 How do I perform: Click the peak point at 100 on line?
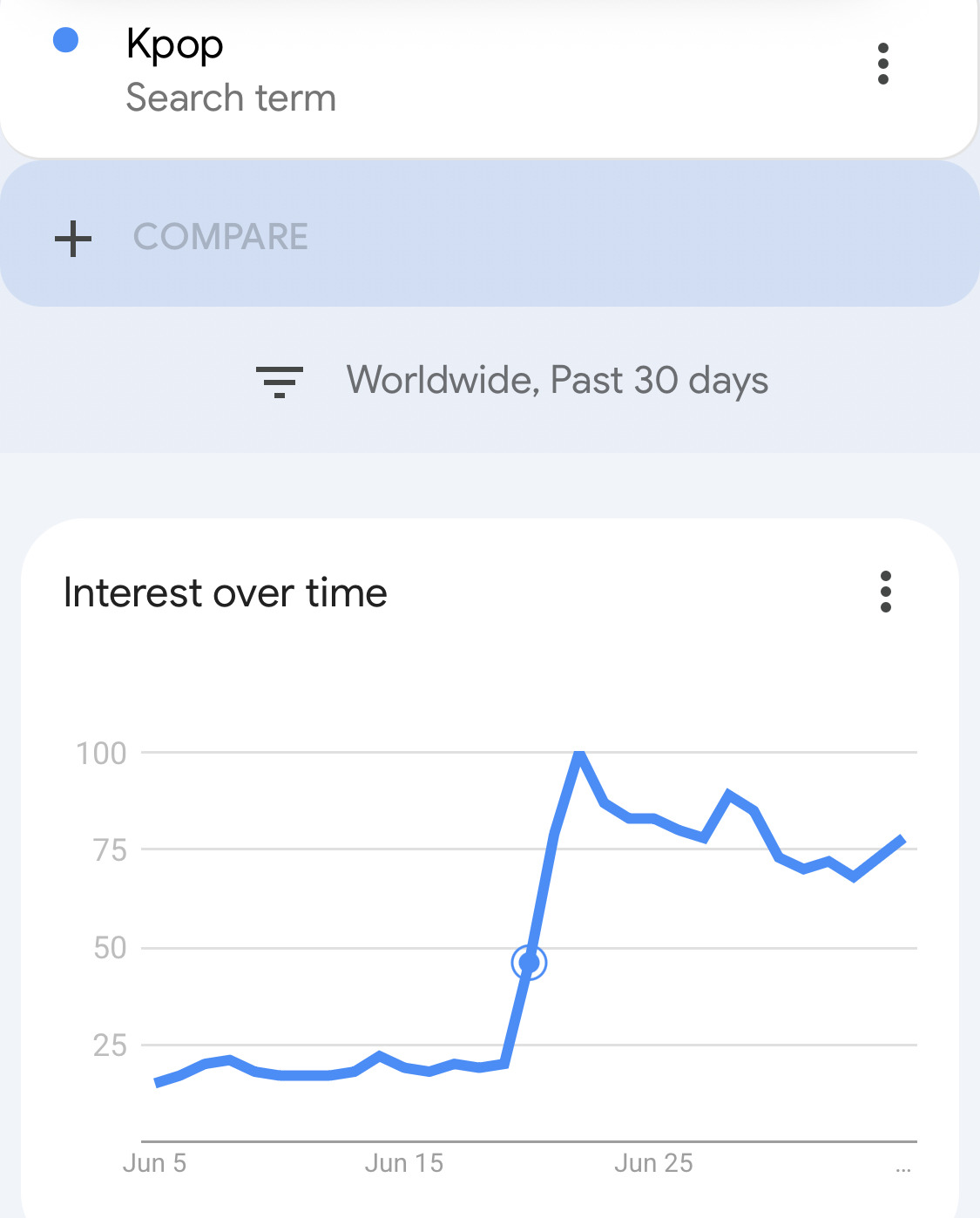click(579, 754)
